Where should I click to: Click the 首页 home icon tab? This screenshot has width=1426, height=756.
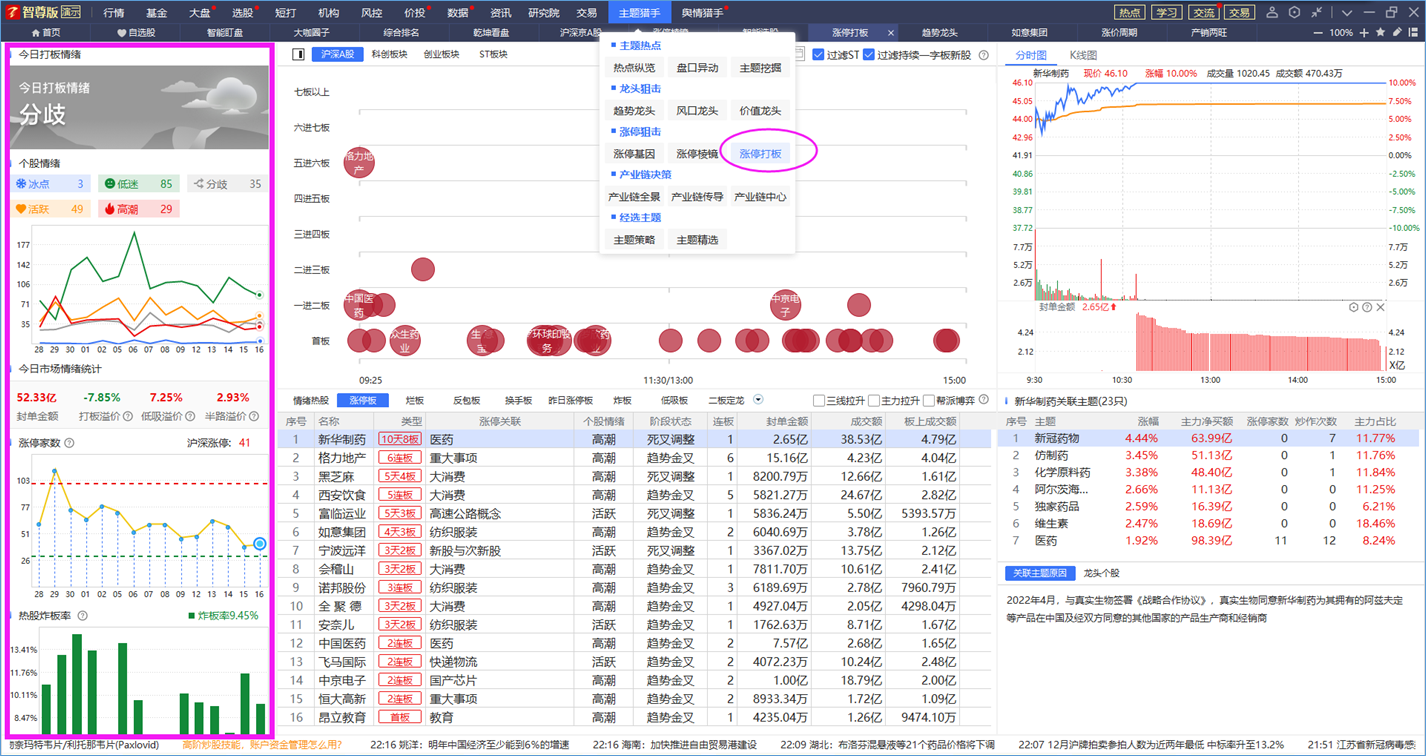(x=46, y=33)
